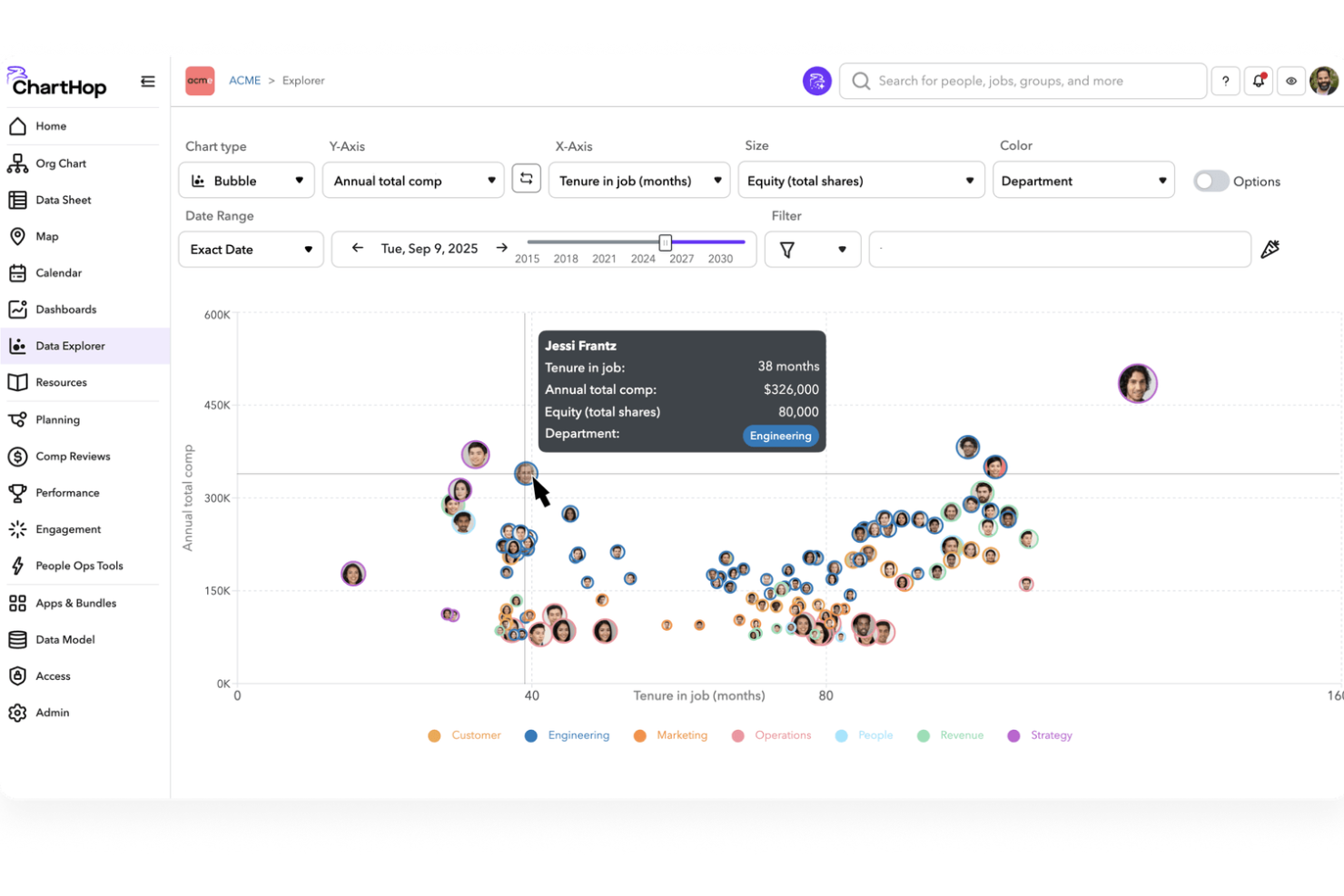Open the purple AI assistant icon
This screenshot has height=896, width=1344.
[816, 81]
